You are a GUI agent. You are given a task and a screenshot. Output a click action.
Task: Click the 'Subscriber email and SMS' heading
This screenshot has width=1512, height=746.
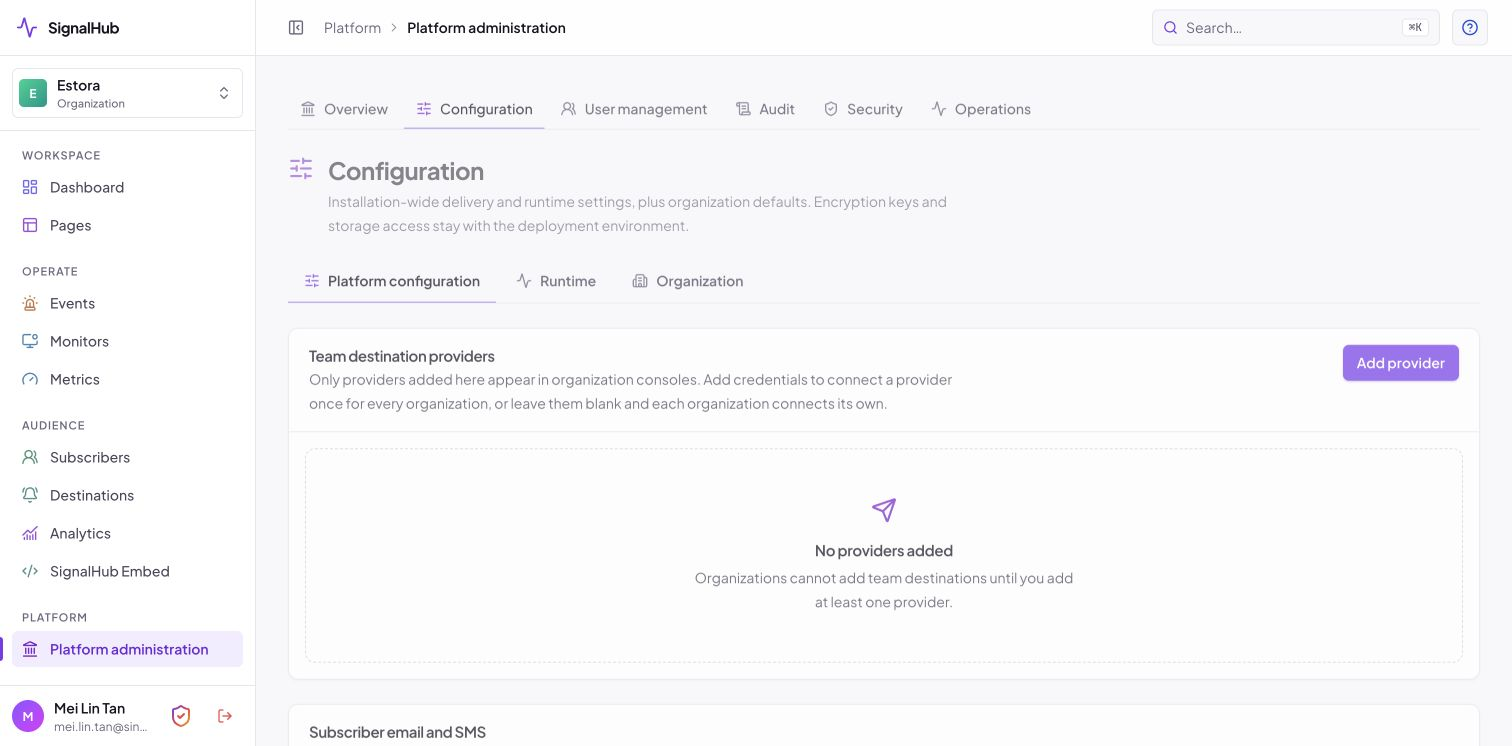(x=397, y=732)
